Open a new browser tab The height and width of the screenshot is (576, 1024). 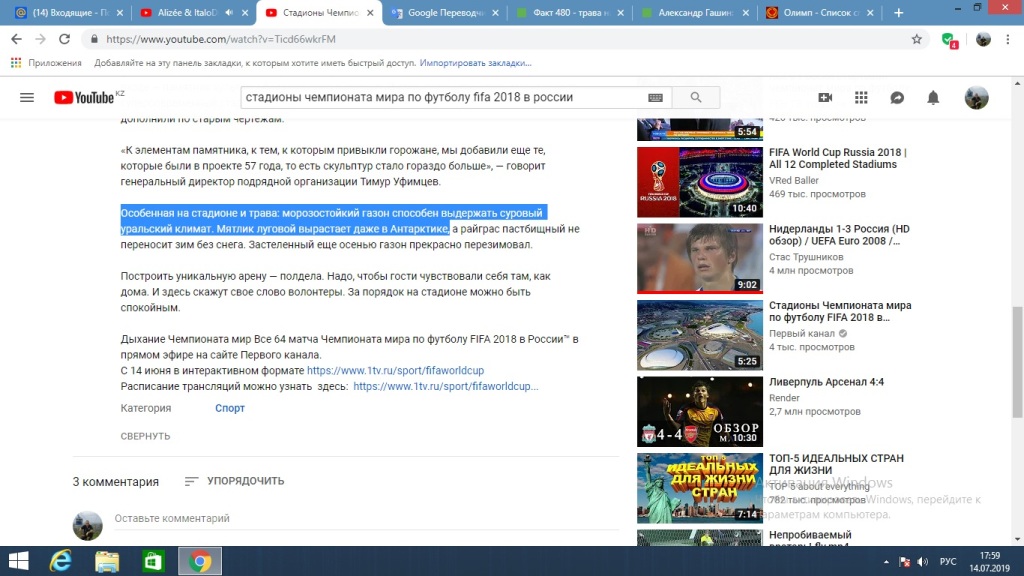point(899,12)
